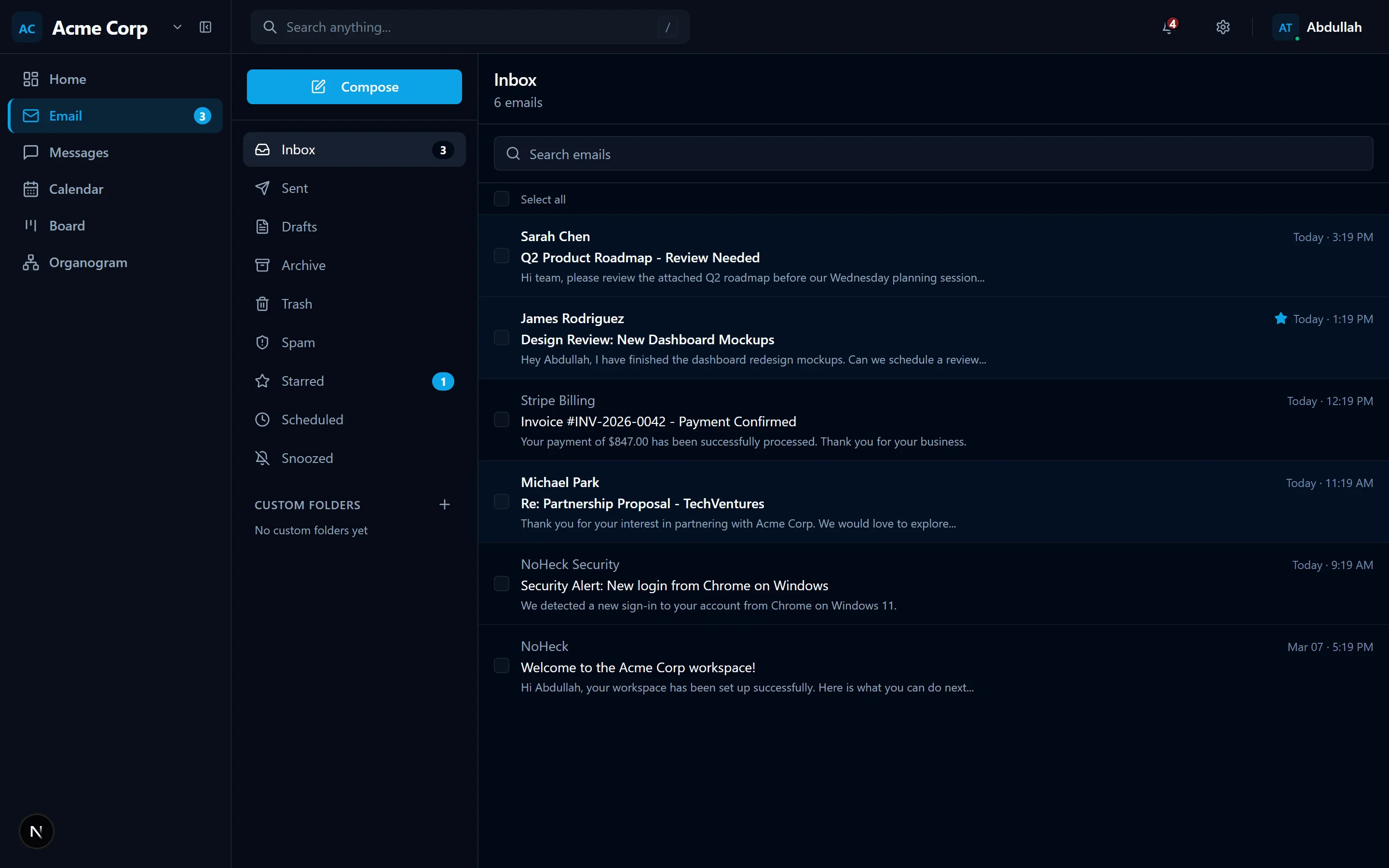The height and width of the screenshot is (868, 1389).
Task: Click the Search anything global field
Action: click(x=469, y=27)
